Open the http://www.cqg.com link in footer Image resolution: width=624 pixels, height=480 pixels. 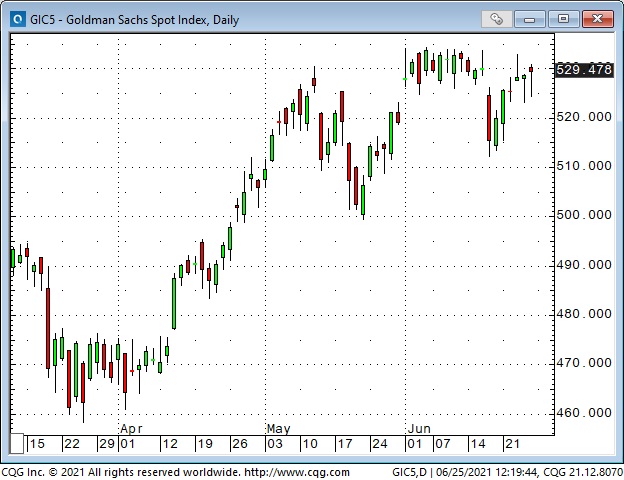296,472
